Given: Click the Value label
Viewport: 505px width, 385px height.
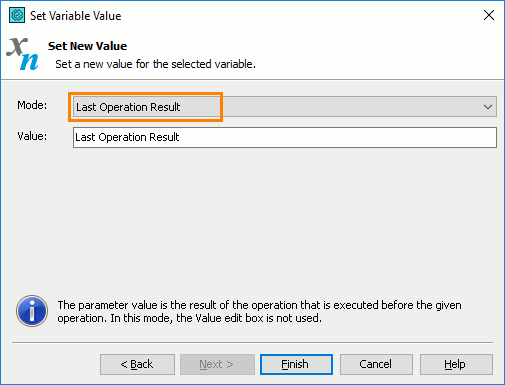Looking at the screenshot, I should pos(32,136).
